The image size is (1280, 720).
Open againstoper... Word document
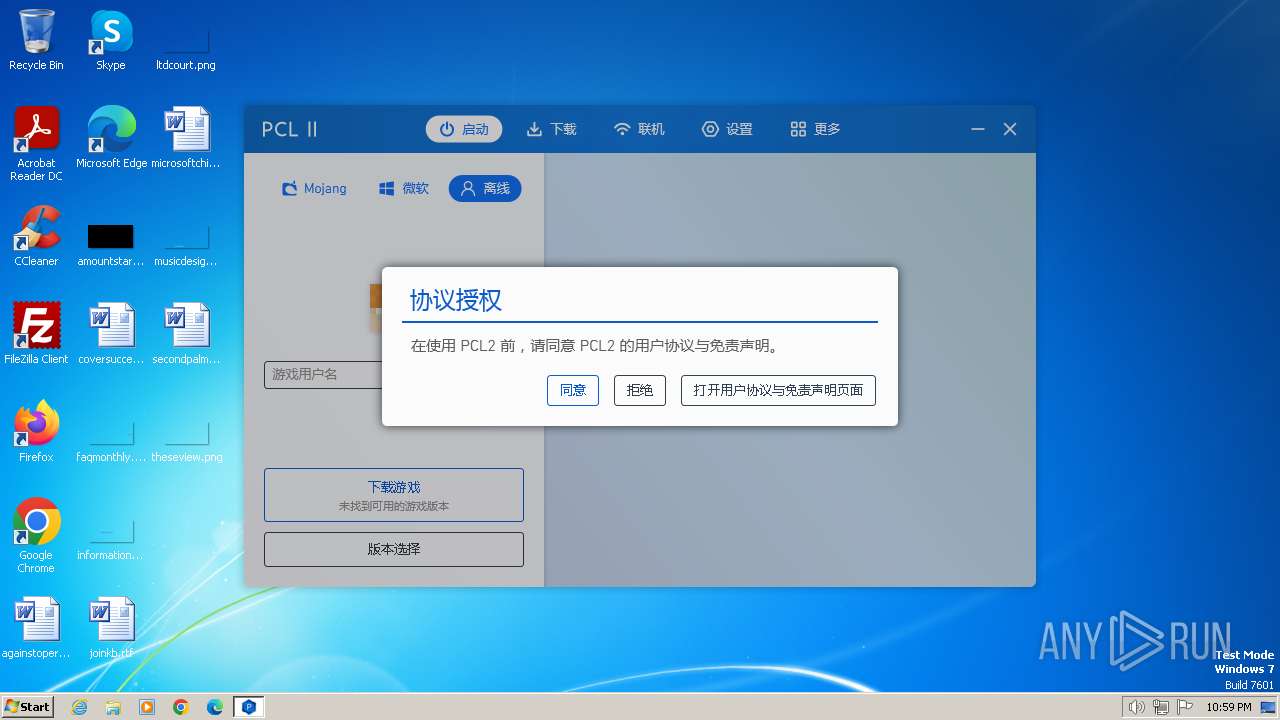36,628
